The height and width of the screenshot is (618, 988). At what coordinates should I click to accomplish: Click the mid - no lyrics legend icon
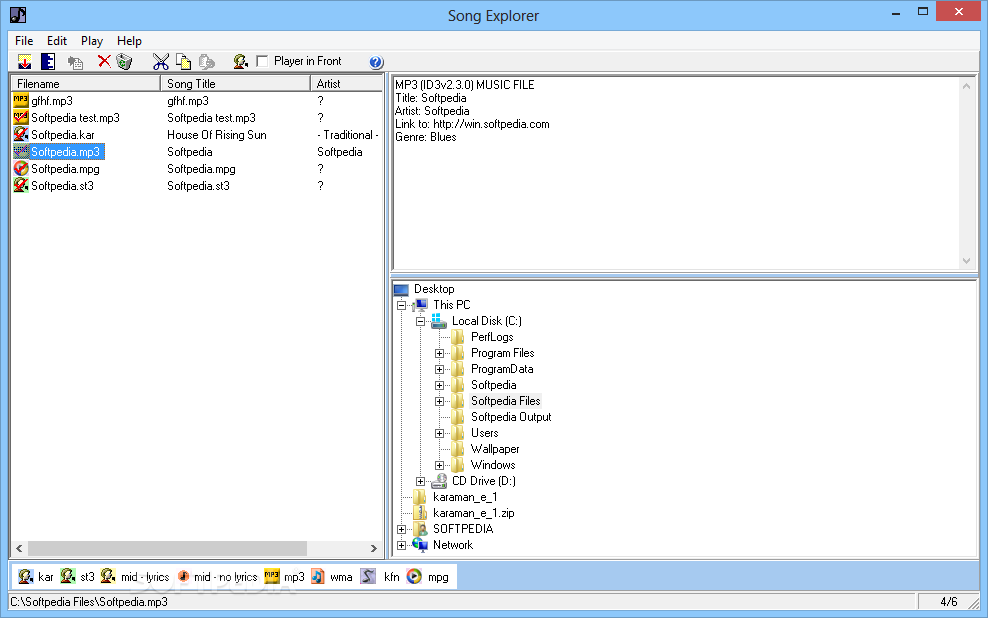pyautogui.click(x=183, y=576)
